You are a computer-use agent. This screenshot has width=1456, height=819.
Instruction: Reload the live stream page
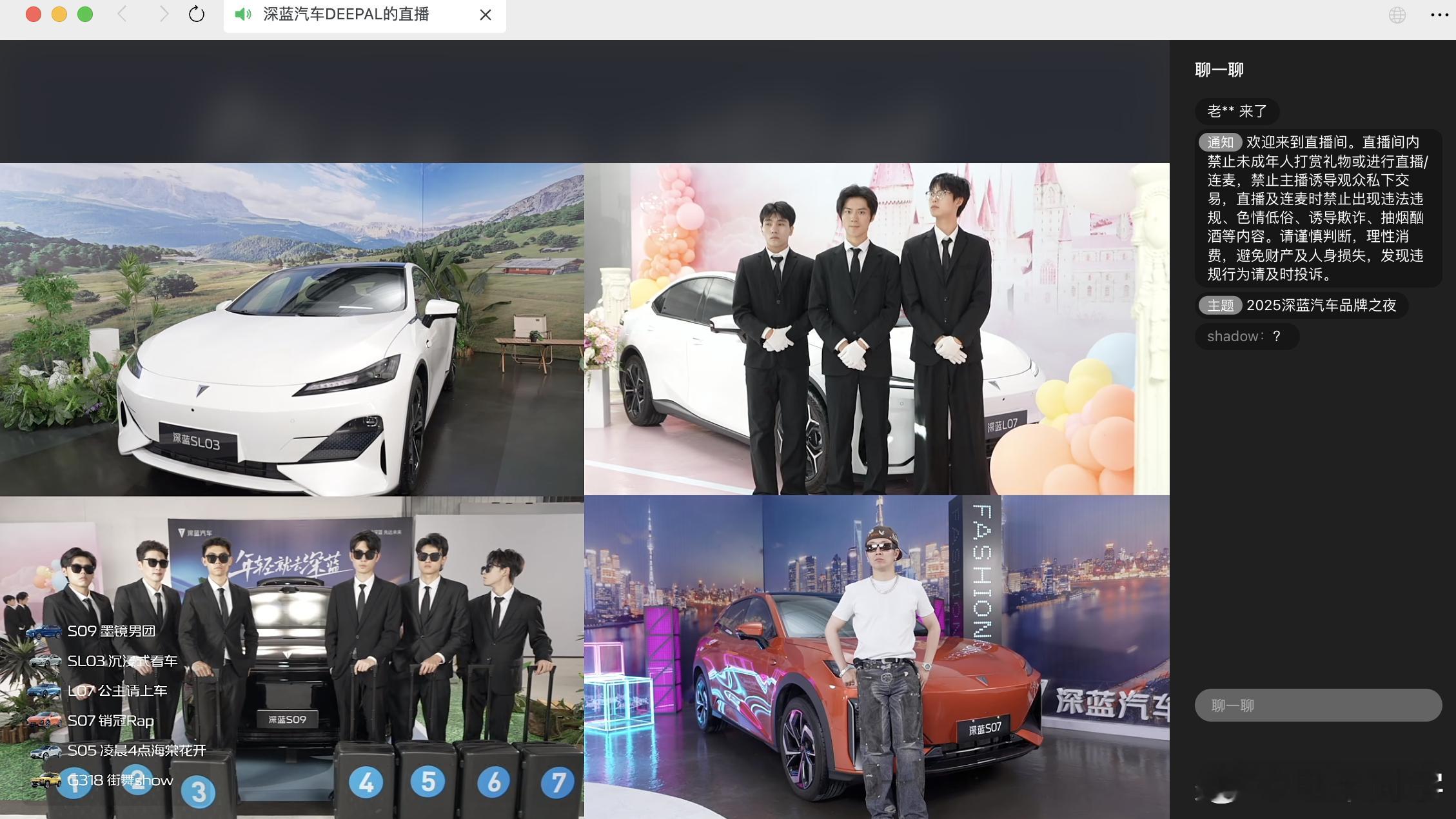(x=197, y=14)
